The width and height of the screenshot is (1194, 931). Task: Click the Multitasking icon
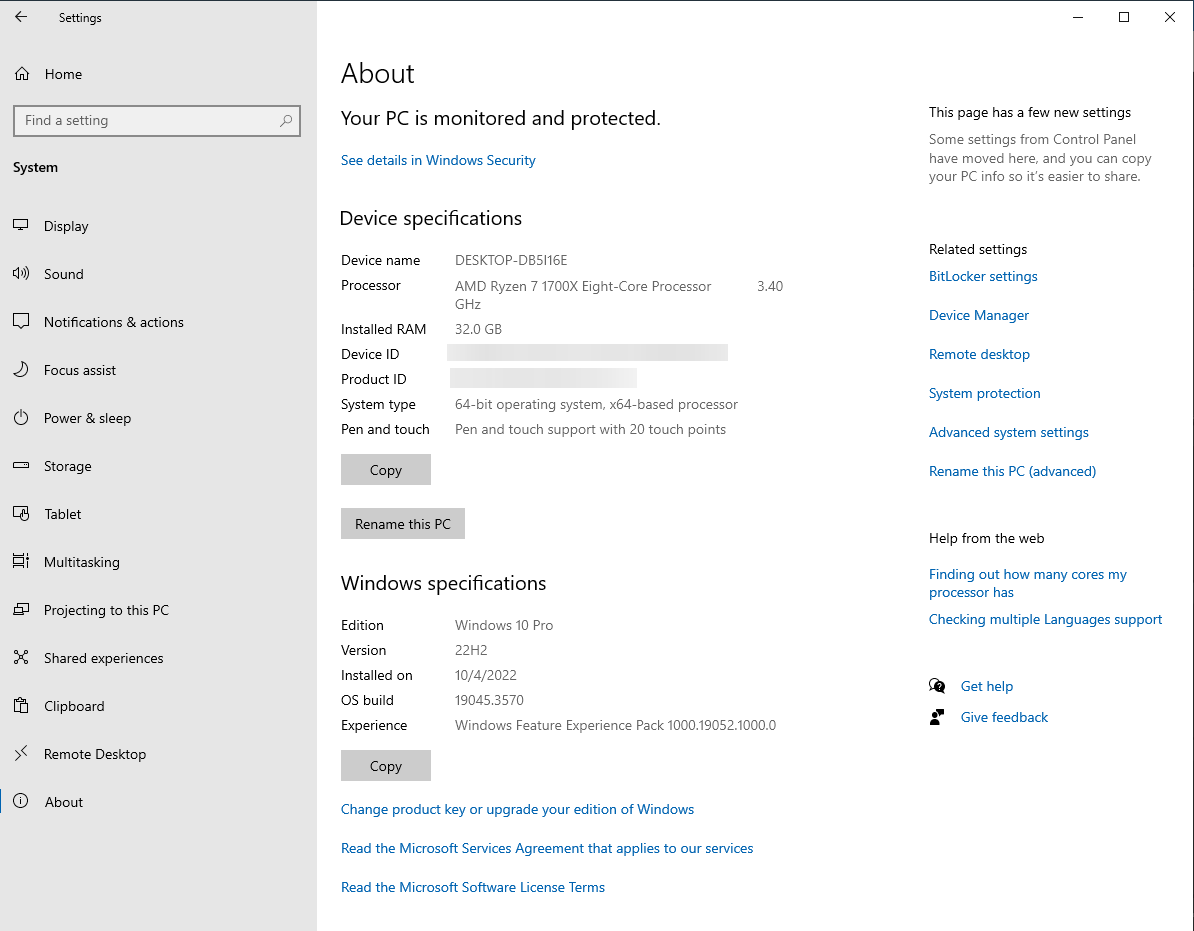pos(21,561)
